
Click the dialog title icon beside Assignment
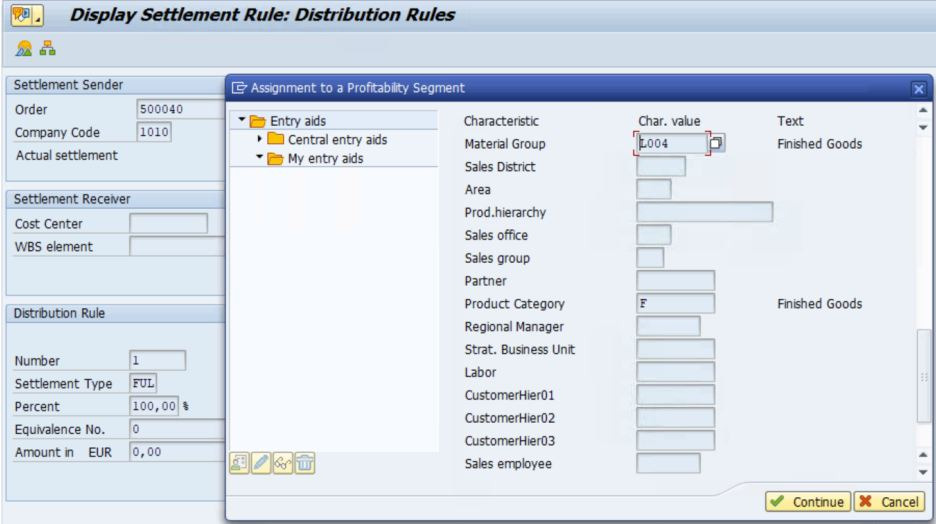coord(239,88)
